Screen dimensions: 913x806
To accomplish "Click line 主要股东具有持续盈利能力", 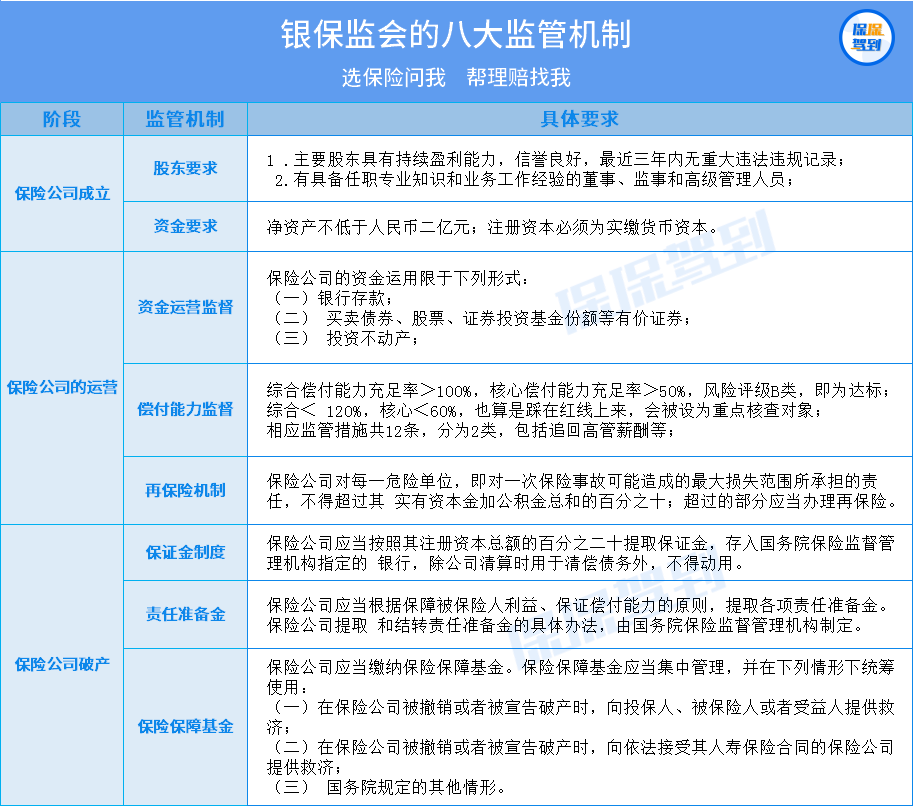I will [555, 160].
